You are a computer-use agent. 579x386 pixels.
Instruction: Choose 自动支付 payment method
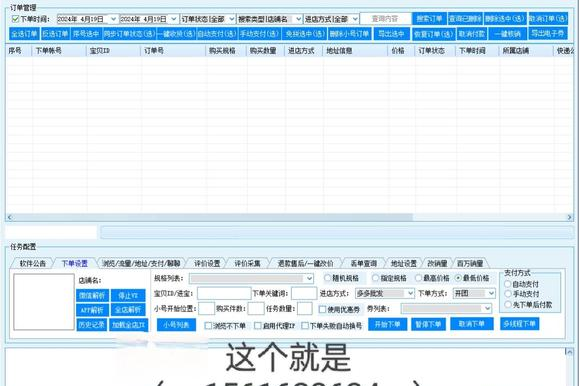tap(508, 284)
